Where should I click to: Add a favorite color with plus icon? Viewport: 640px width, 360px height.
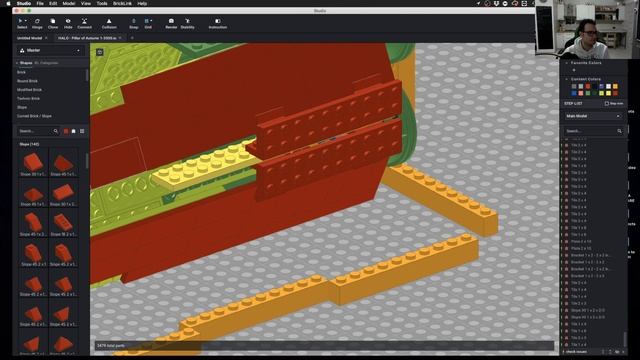click(574, 70)
